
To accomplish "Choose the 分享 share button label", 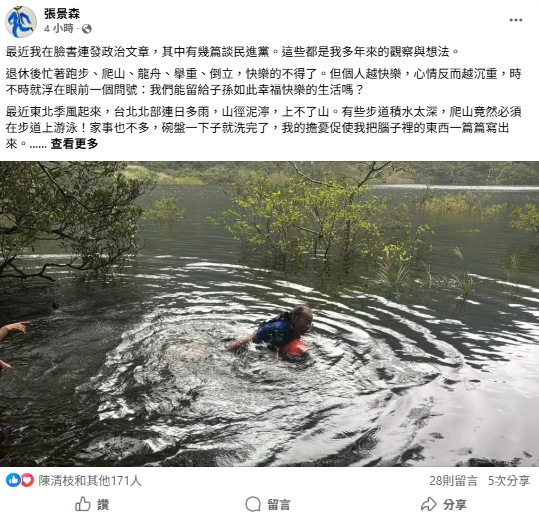I will [454, 505].
